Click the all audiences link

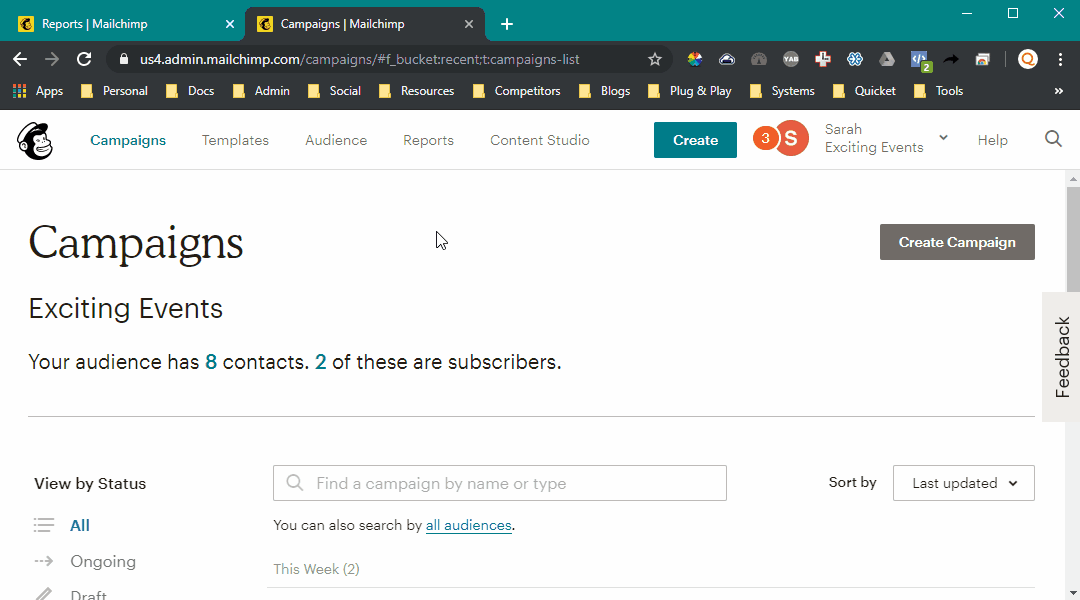[468, 525]
